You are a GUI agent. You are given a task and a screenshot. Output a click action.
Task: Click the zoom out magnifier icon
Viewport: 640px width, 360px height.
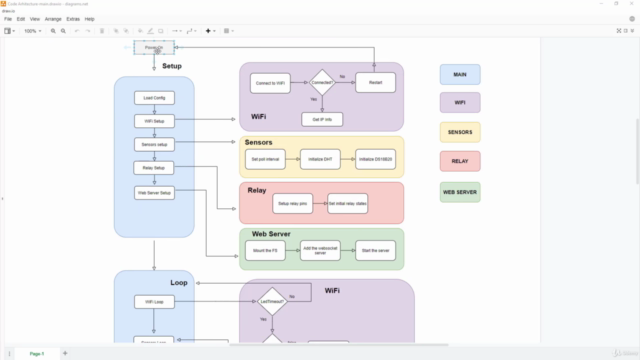pyautogui.click(x=63, y=31)
